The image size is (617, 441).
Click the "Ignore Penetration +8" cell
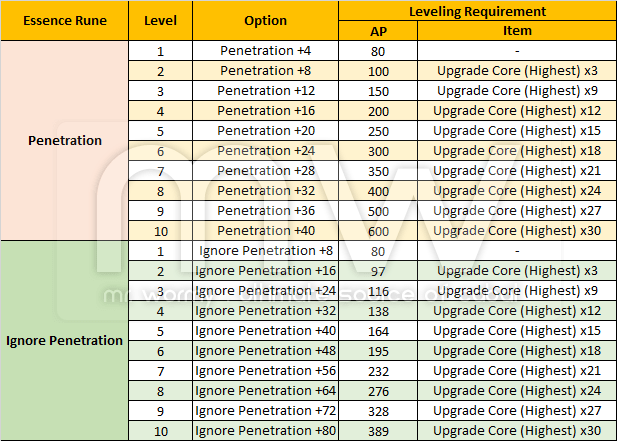click(265, 250)
